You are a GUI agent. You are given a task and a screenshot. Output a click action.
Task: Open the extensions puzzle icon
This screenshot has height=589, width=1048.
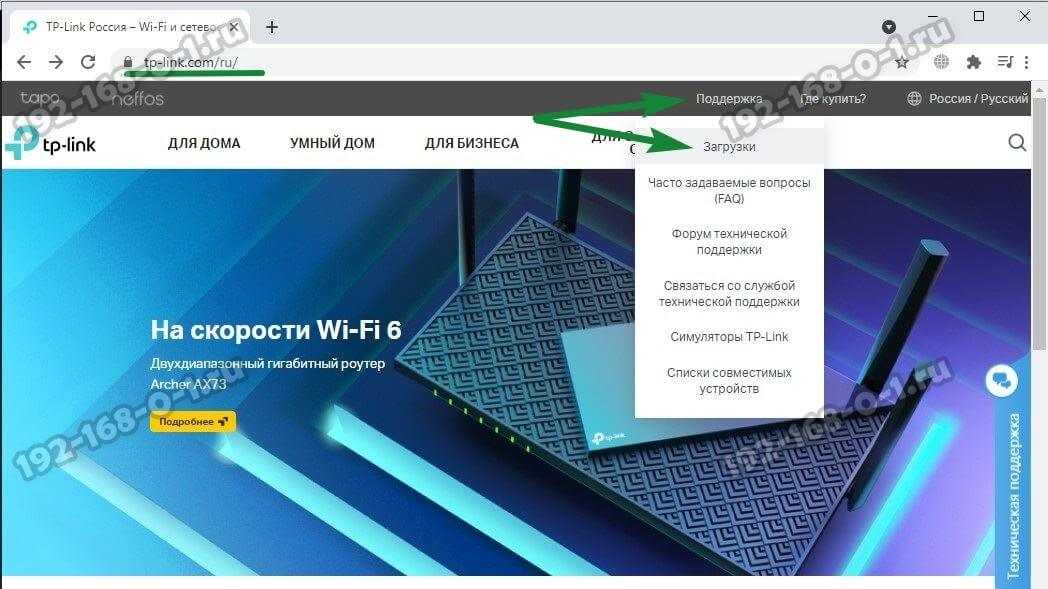tap(974, 62)
